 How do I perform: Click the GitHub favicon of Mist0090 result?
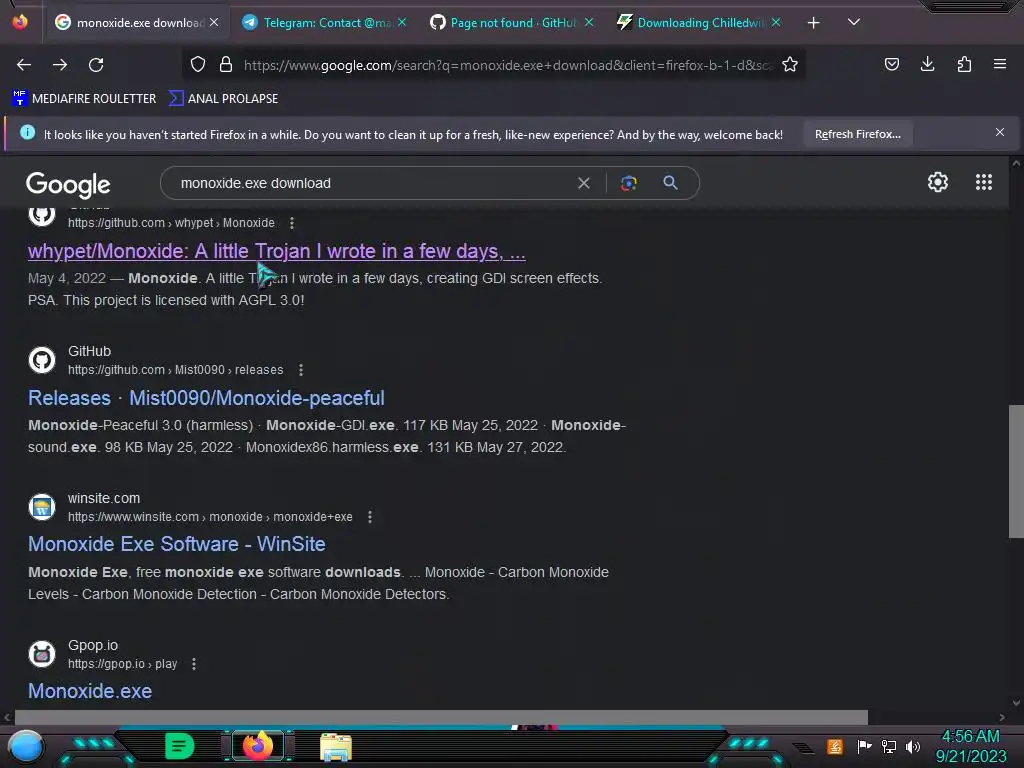click(x=42, y=360)
